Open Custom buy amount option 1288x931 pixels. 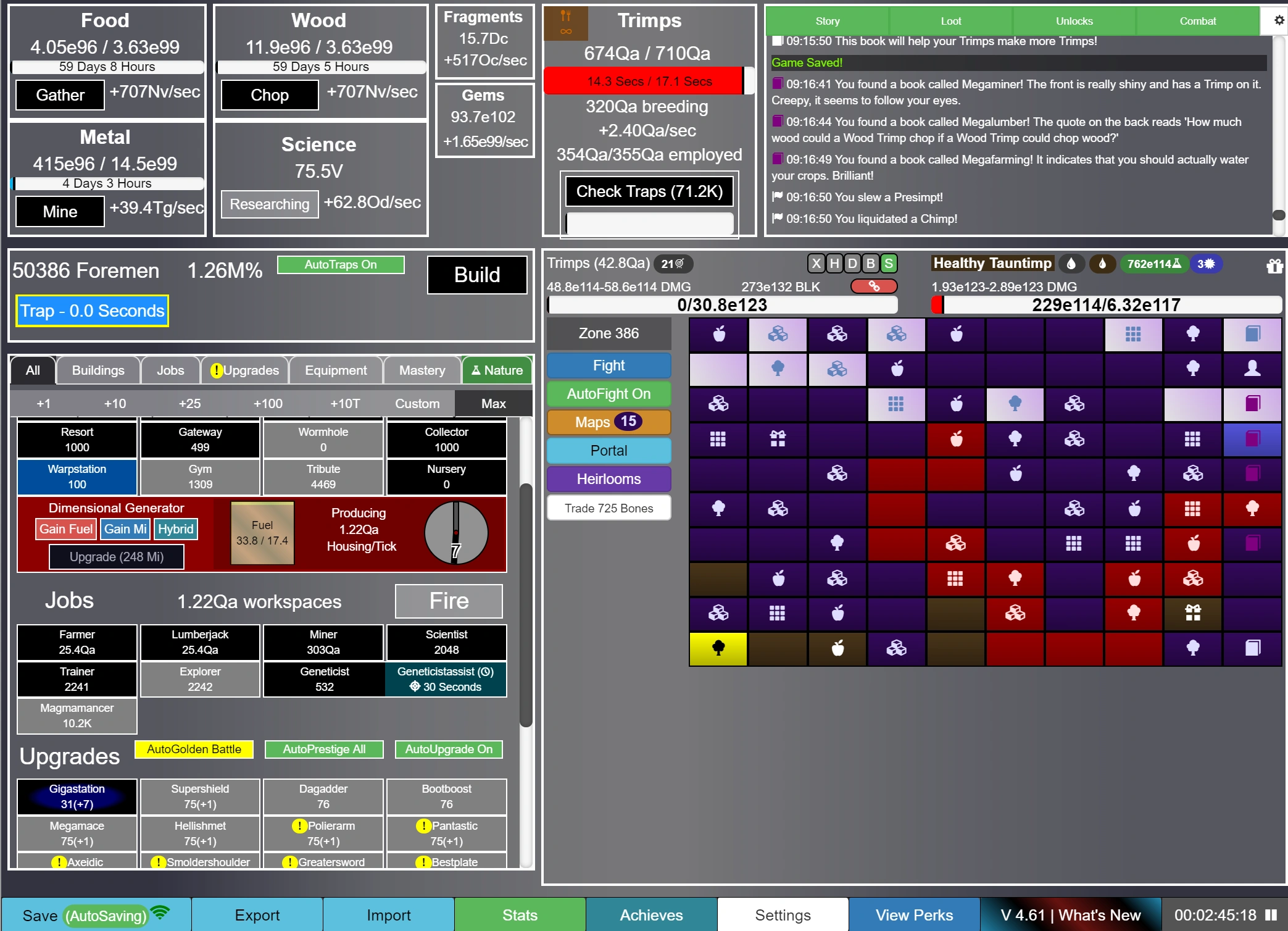point(417,403)
